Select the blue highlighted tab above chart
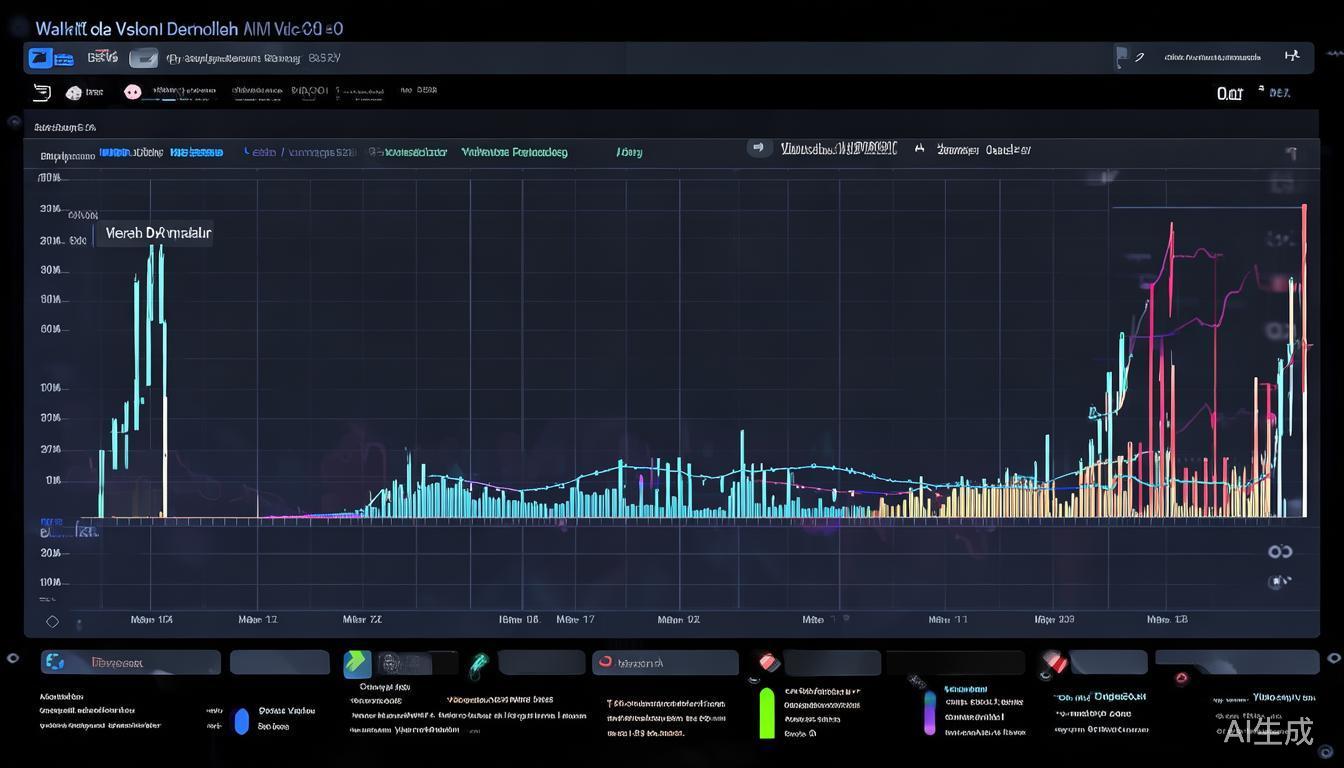Viewport: 1344px width, 768px height. click(x=196, y=152)
